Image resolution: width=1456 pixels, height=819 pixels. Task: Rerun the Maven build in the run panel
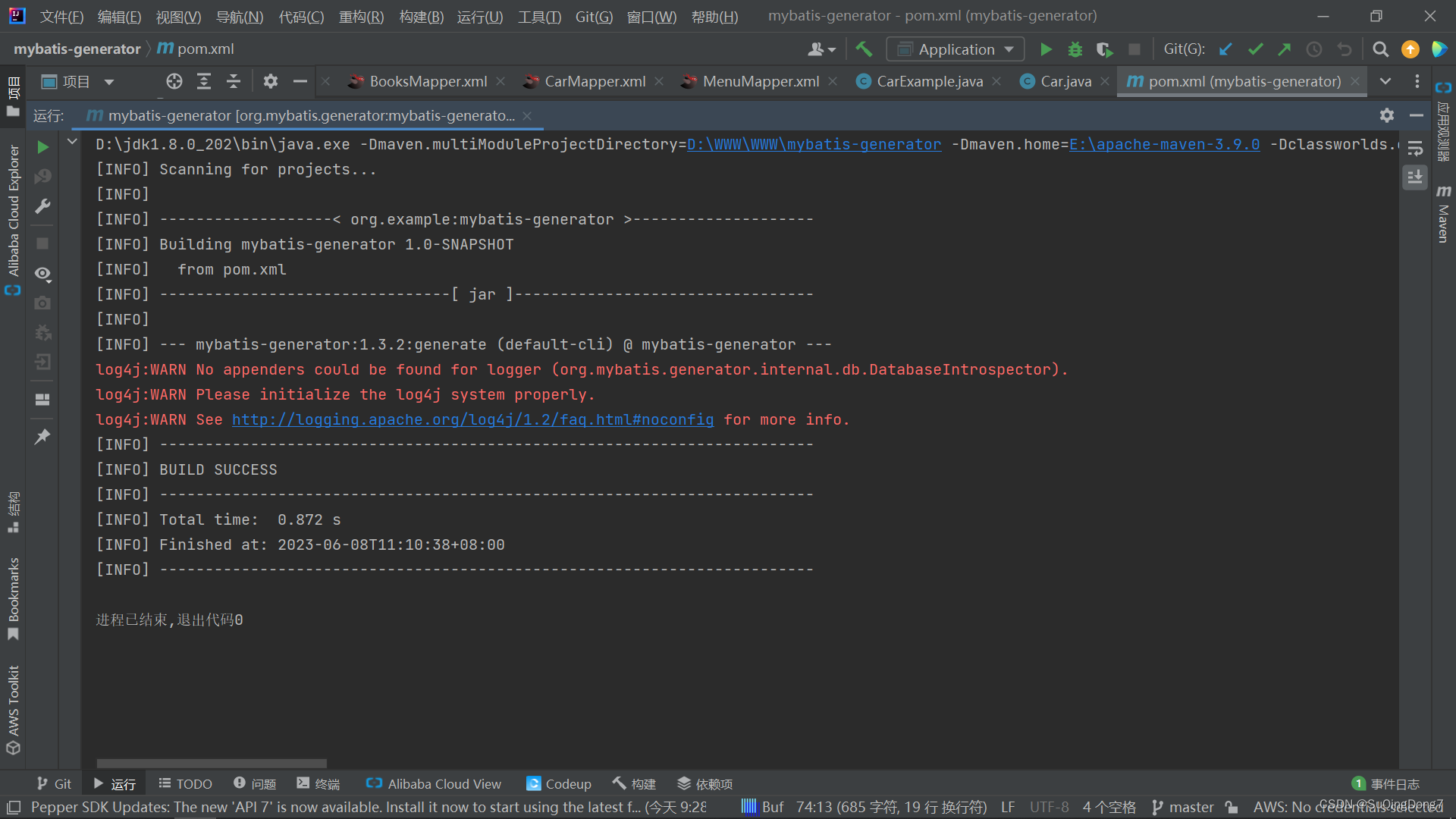pos(42,147)
